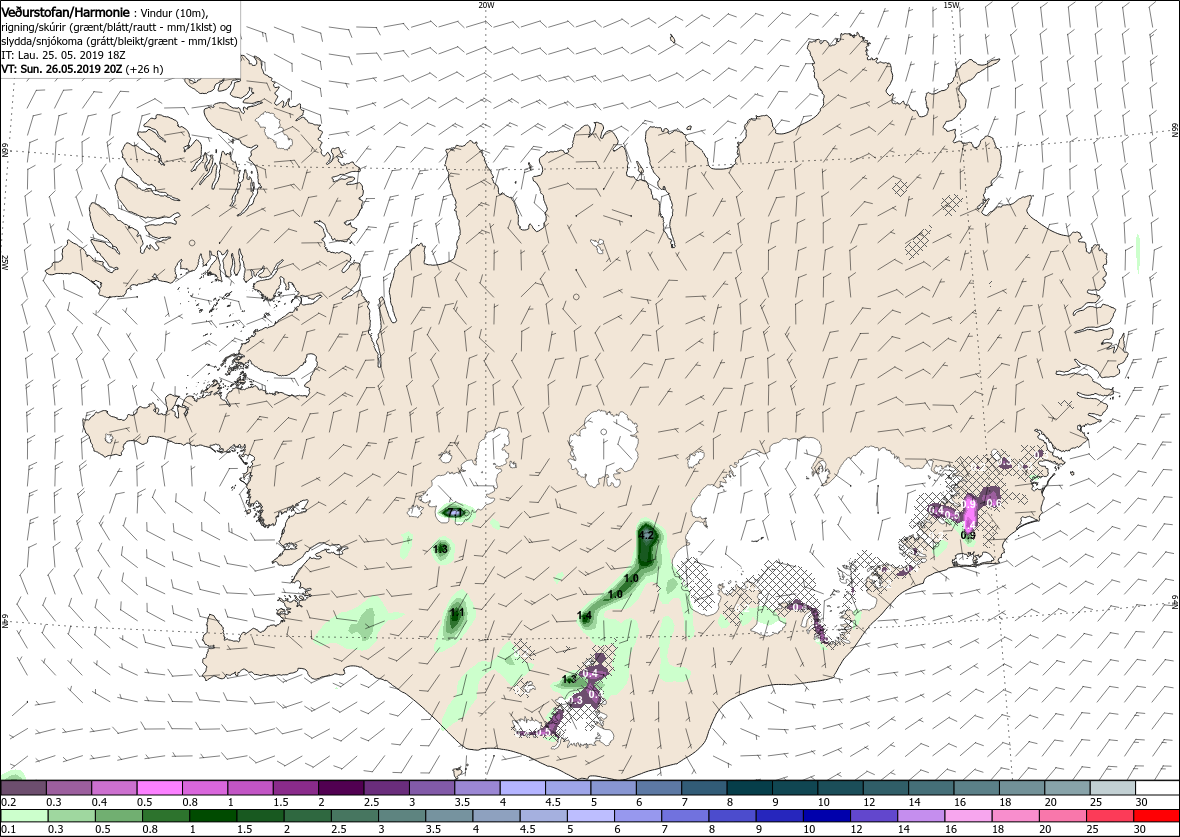
Task: Select the 10 swatch in upper legend row
Action: point(839,788)
